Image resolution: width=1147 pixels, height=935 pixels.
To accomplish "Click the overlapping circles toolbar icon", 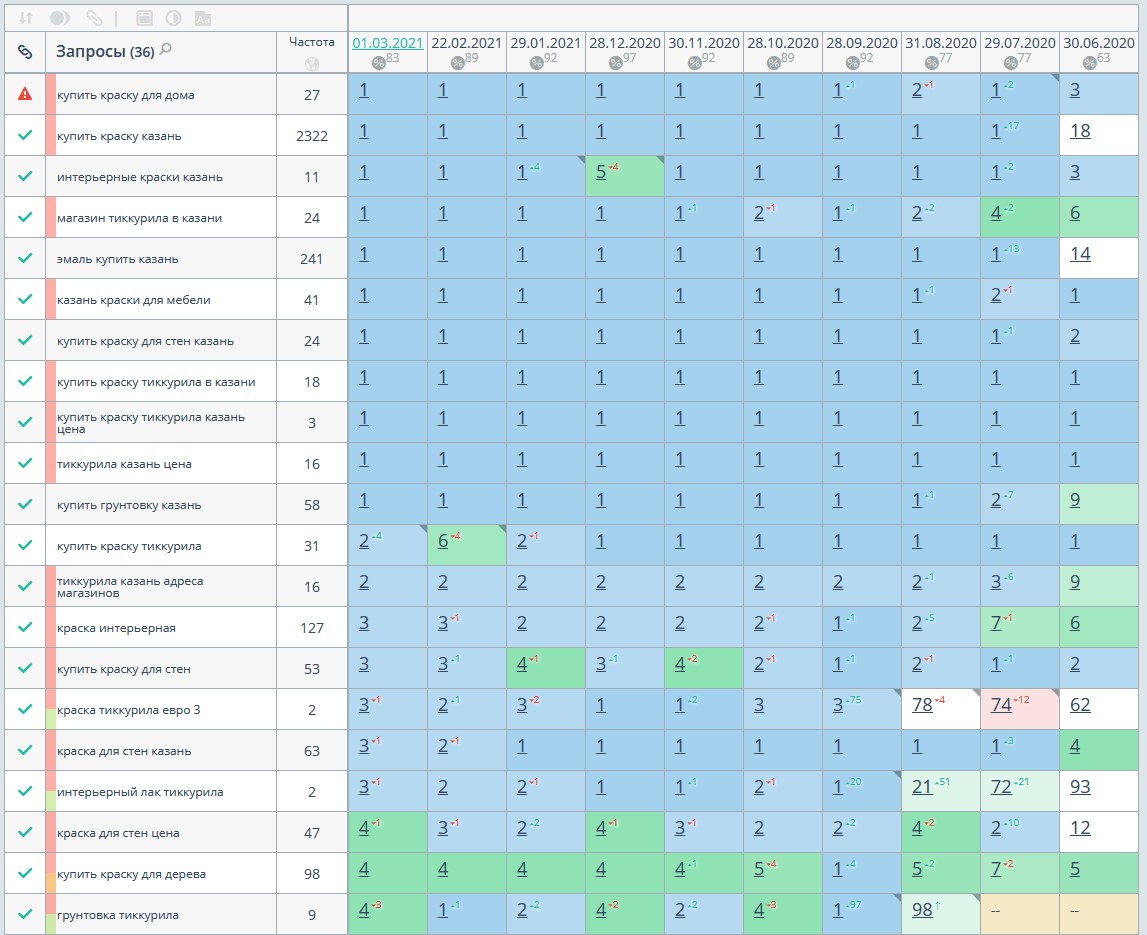I will click(x=59, y=18).
